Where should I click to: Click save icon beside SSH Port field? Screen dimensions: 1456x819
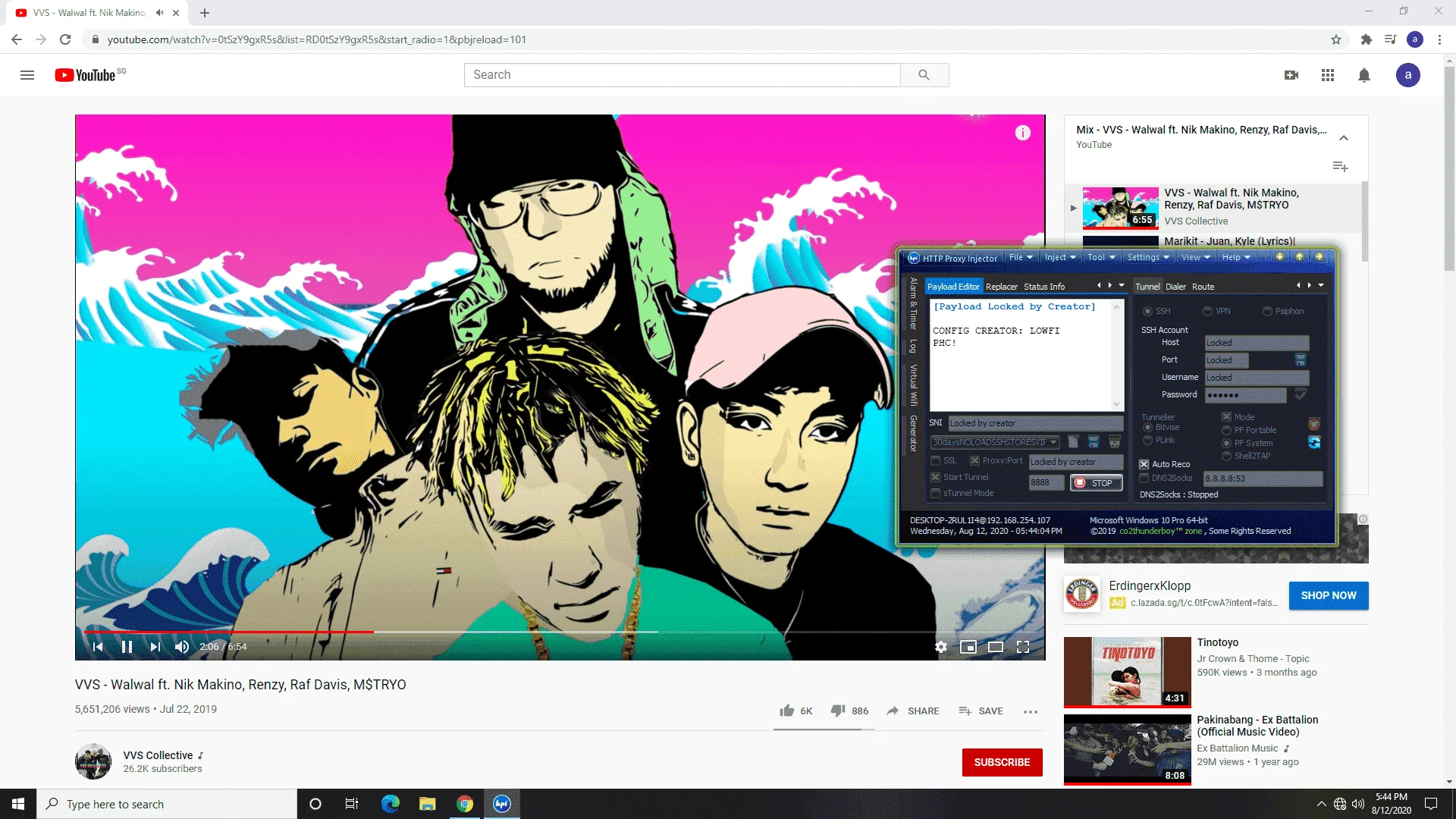pos(1301,360)
